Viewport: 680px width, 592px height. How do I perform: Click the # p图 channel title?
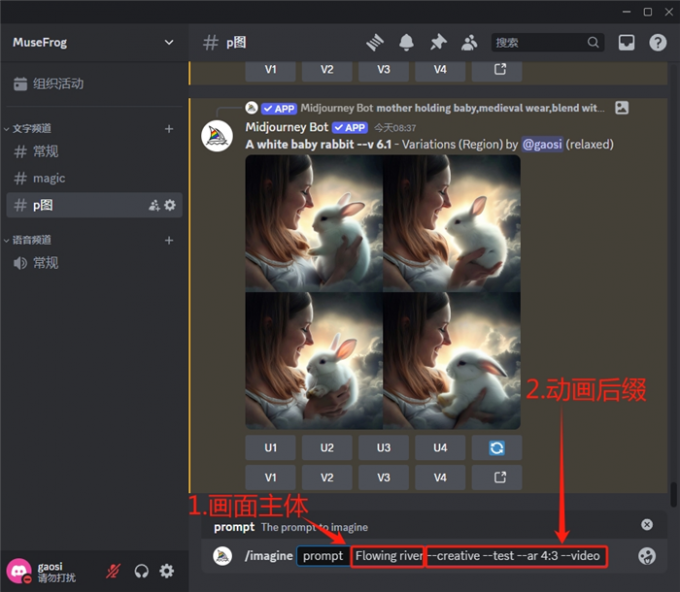225,43
